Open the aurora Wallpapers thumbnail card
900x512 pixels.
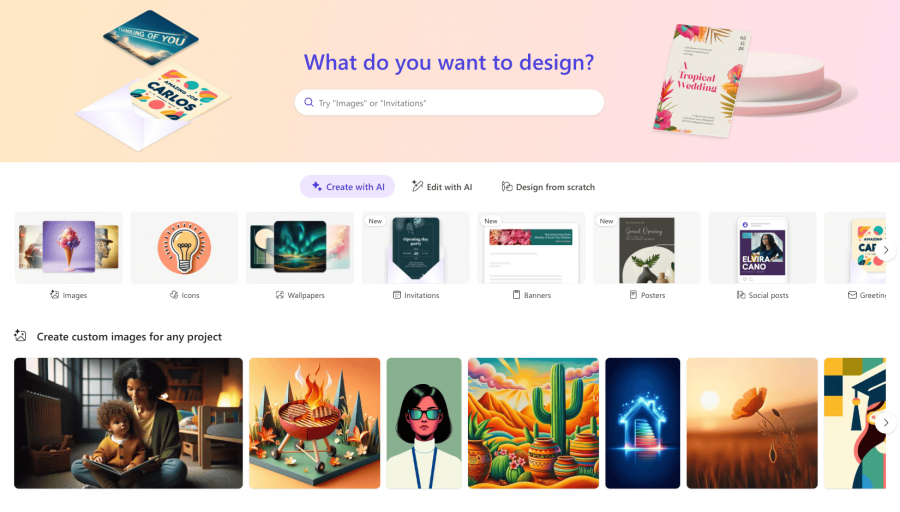pos(300,247)
